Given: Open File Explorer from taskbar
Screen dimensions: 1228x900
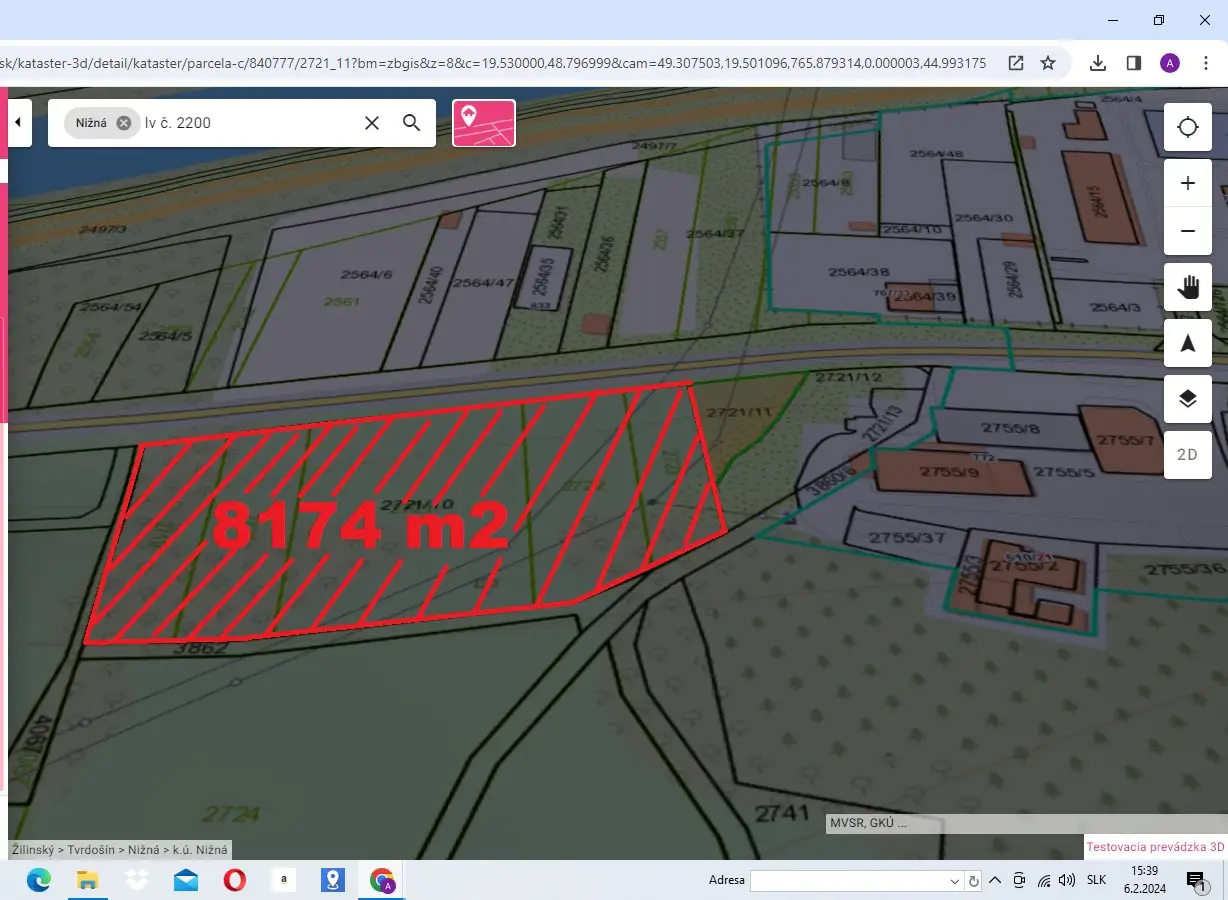Looking at the screenshot, I should pyautogui.click(x=88, y=880).
